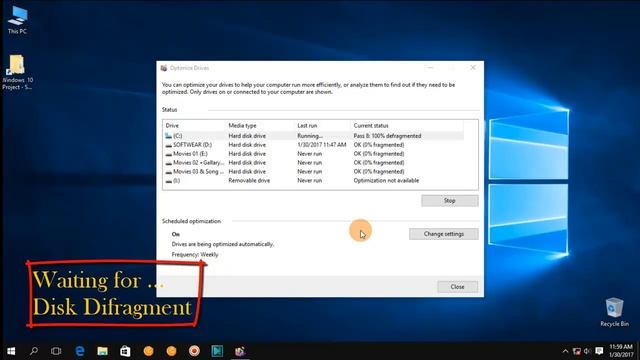Image resolution: width=640 pixels, height=360 pixels.
Task: Click 'Drives are being optimized automatically.' text
Action: click(223, 244)
